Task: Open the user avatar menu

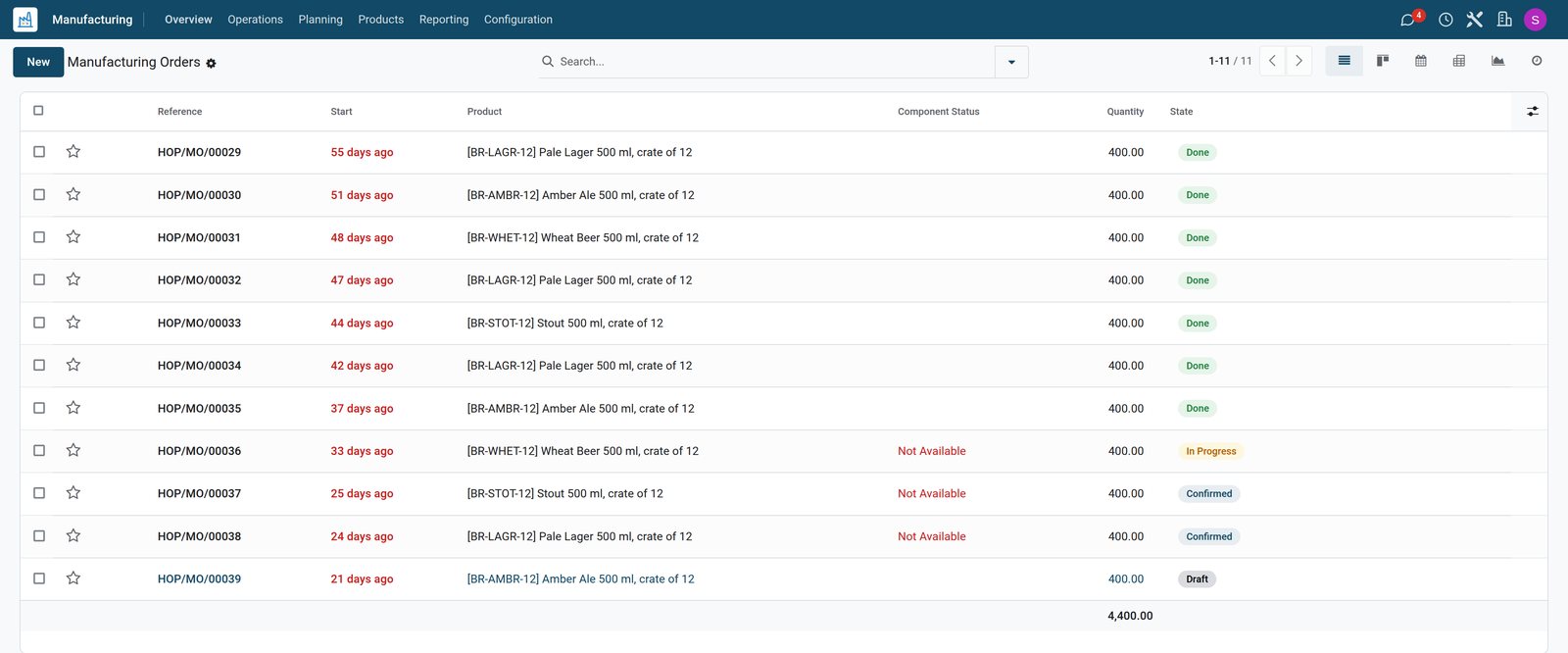Action: (x=1536, y=20)
